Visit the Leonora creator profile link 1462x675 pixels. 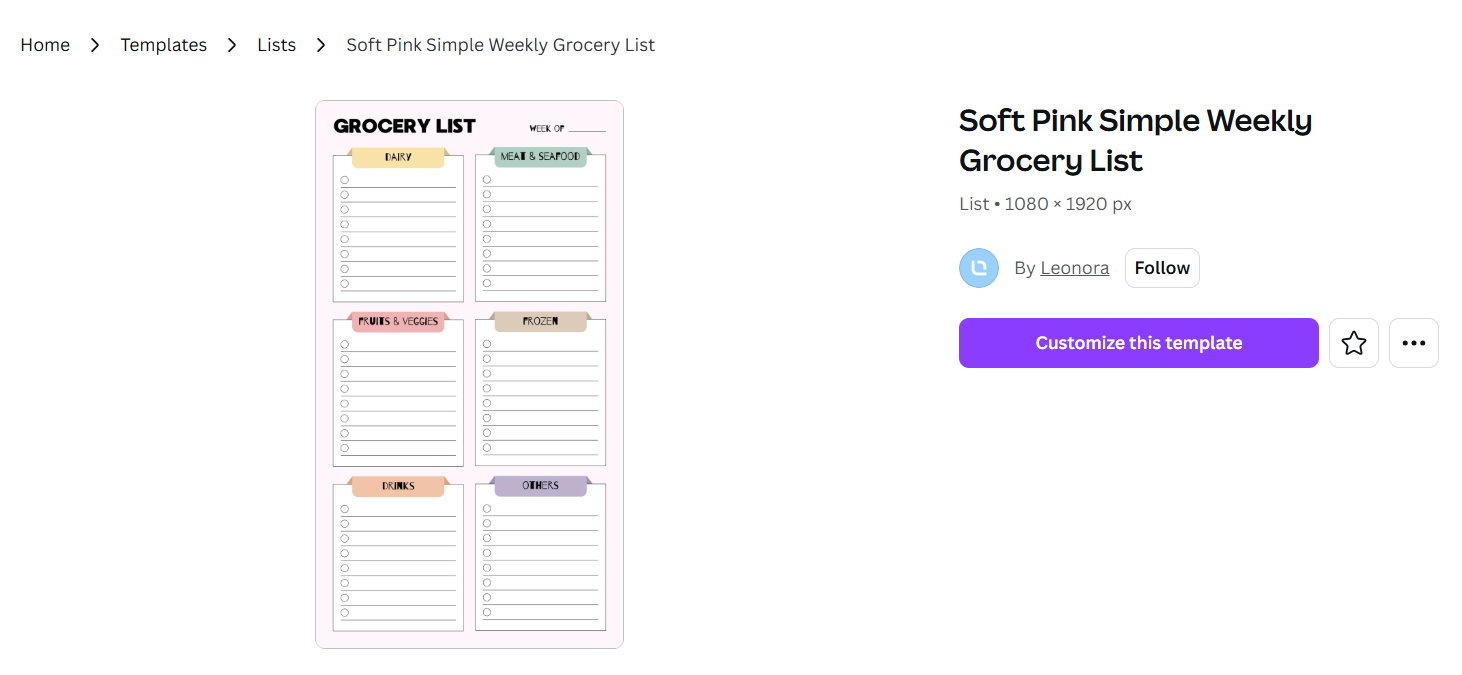pyautogui.click(x=1074, y=268)
